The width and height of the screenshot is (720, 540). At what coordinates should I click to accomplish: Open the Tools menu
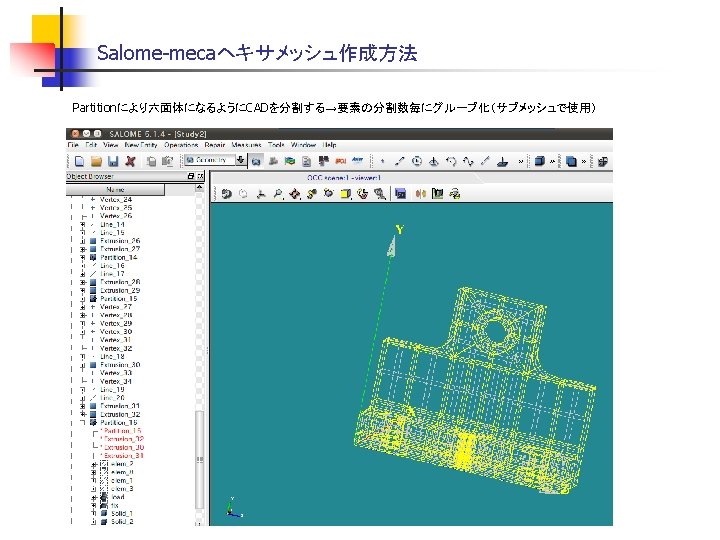tap(276, 145)
